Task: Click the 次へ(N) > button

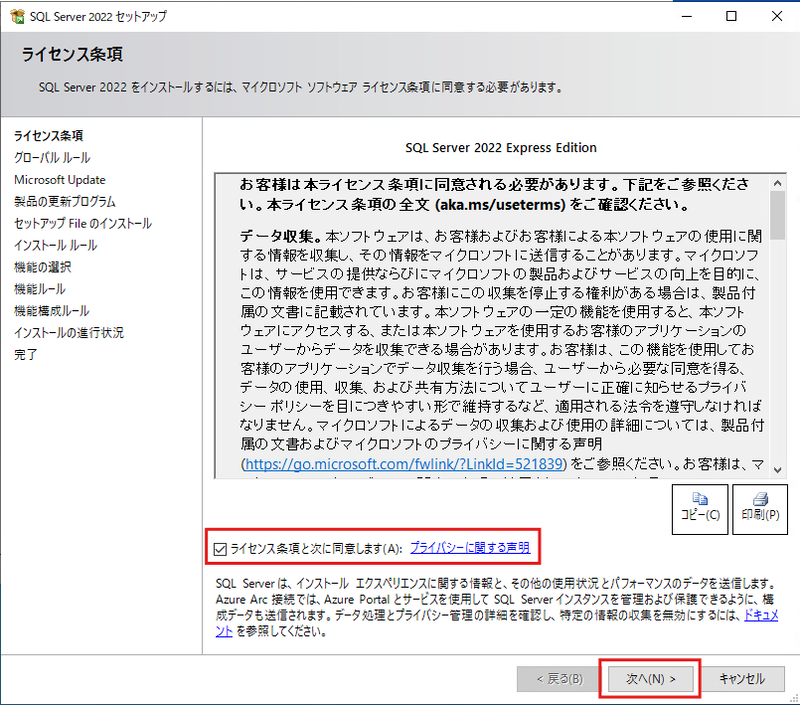Action: (x=650, y=679)
